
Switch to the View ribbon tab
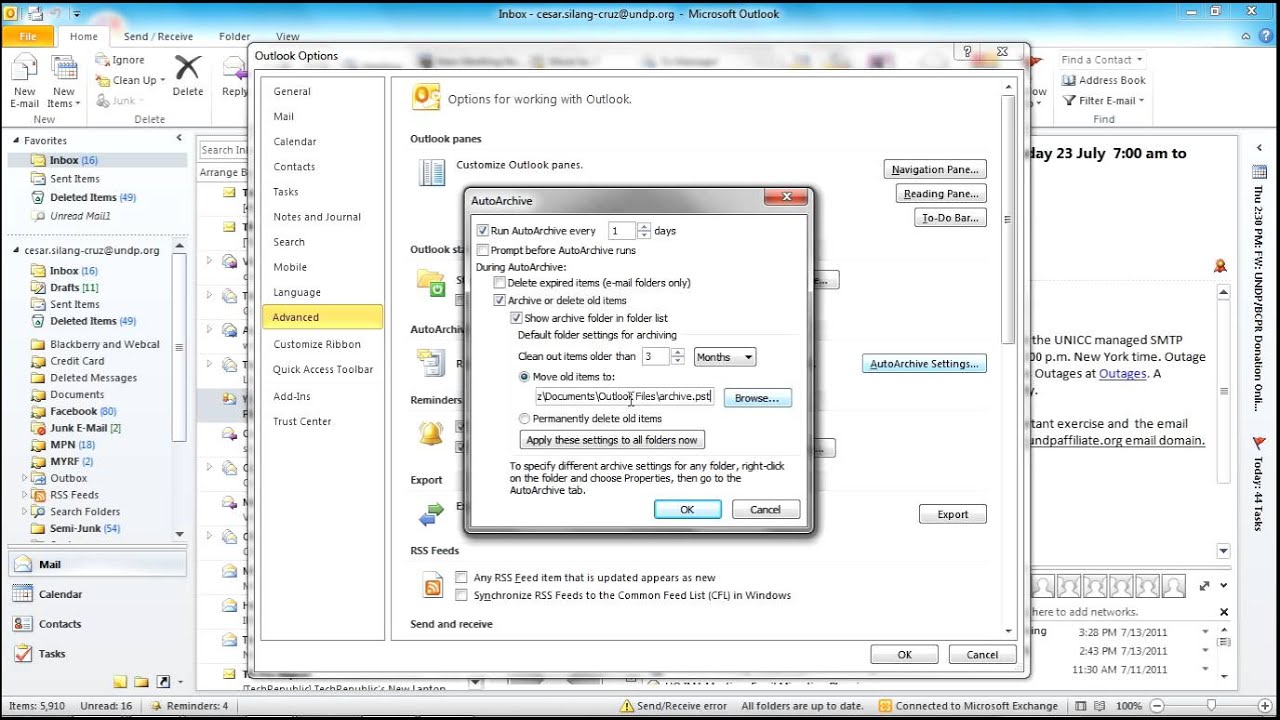(288, 37)
